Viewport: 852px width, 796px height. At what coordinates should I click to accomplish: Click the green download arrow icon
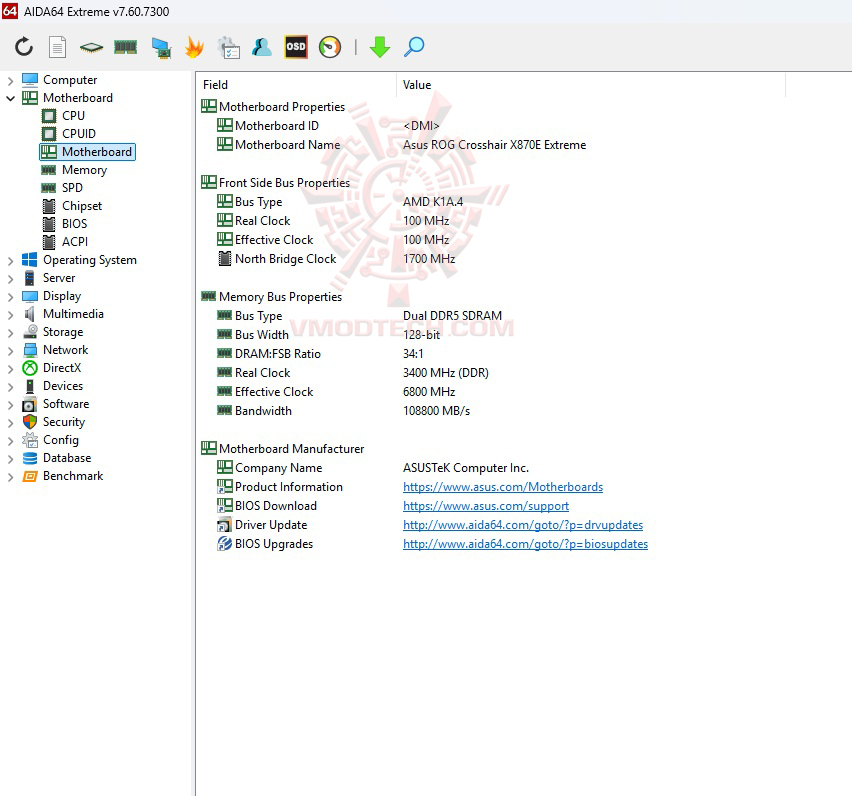380,47
